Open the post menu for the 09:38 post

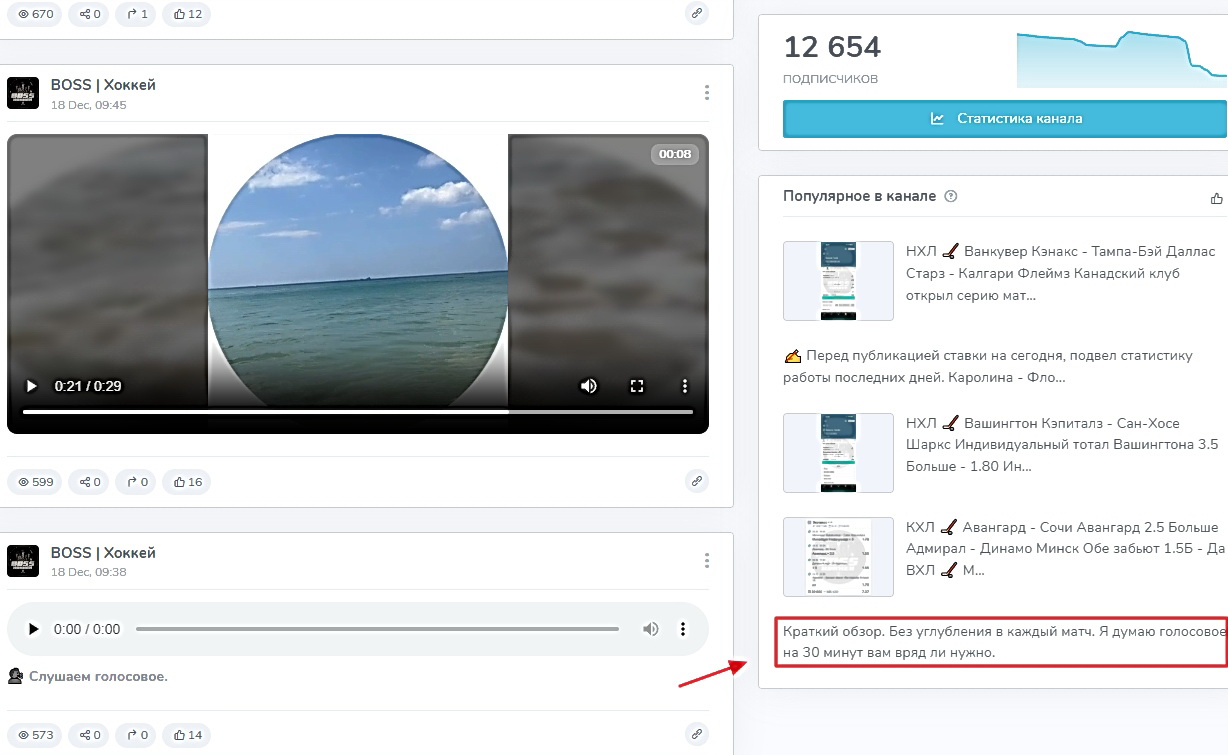706,561
